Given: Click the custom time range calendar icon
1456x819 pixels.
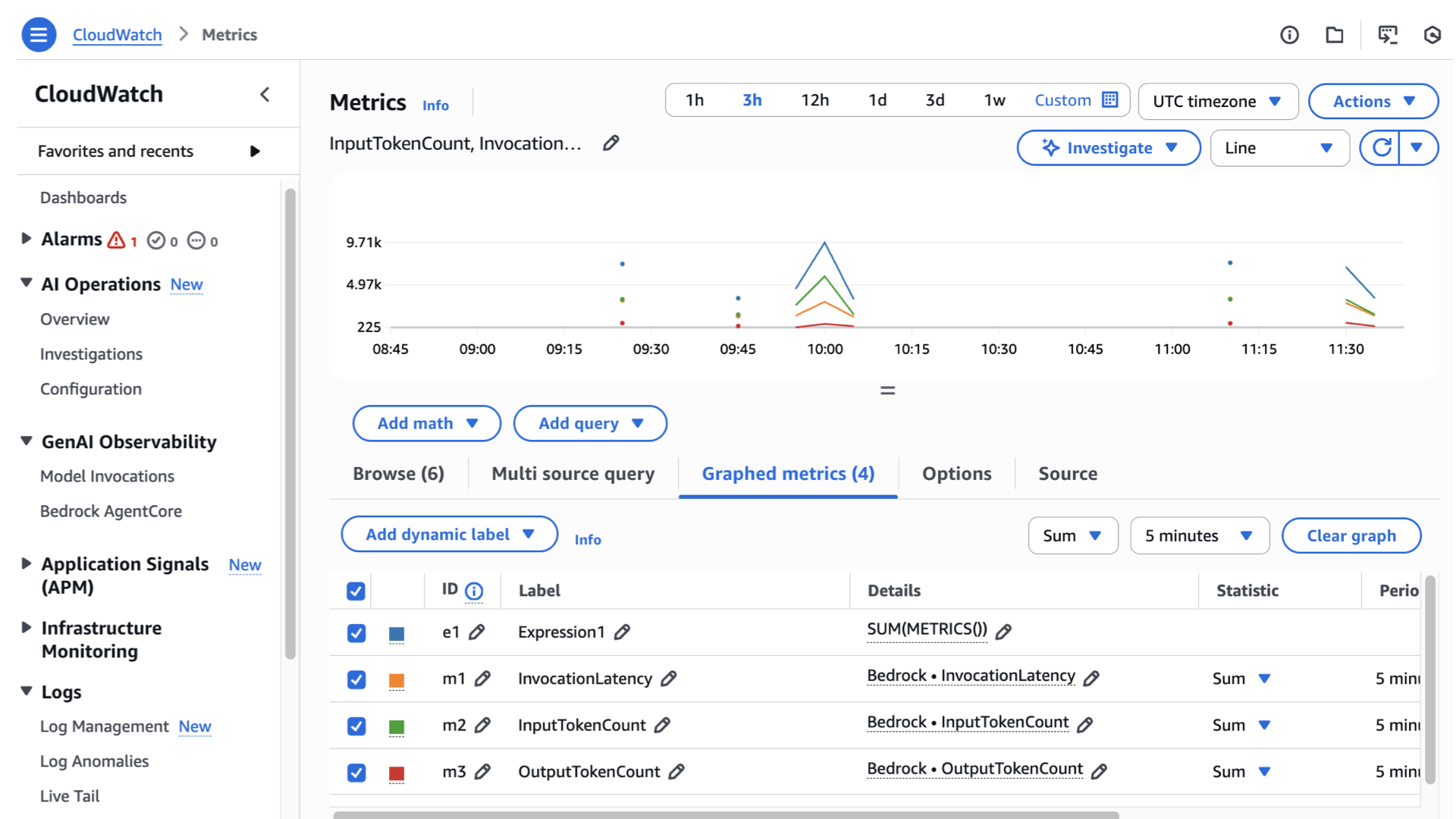Looking at the screenshot, I should (1109, 100).
